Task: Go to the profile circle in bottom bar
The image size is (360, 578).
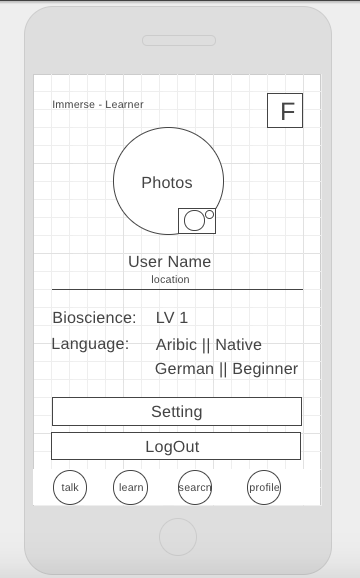Action: point(264,487)
